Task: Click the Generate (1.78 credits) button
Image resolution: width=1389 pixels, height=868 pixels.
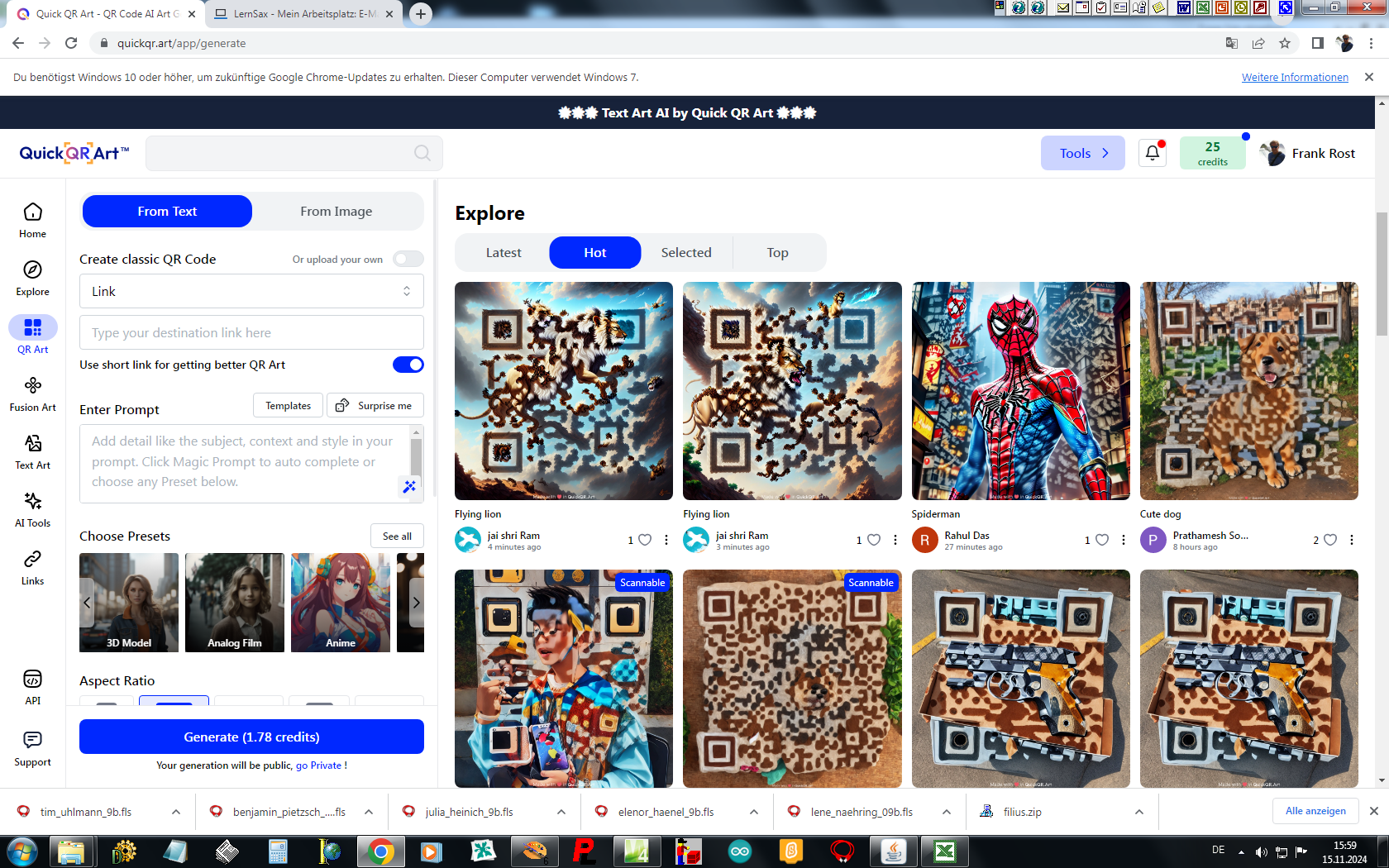Action: point(251,737)
